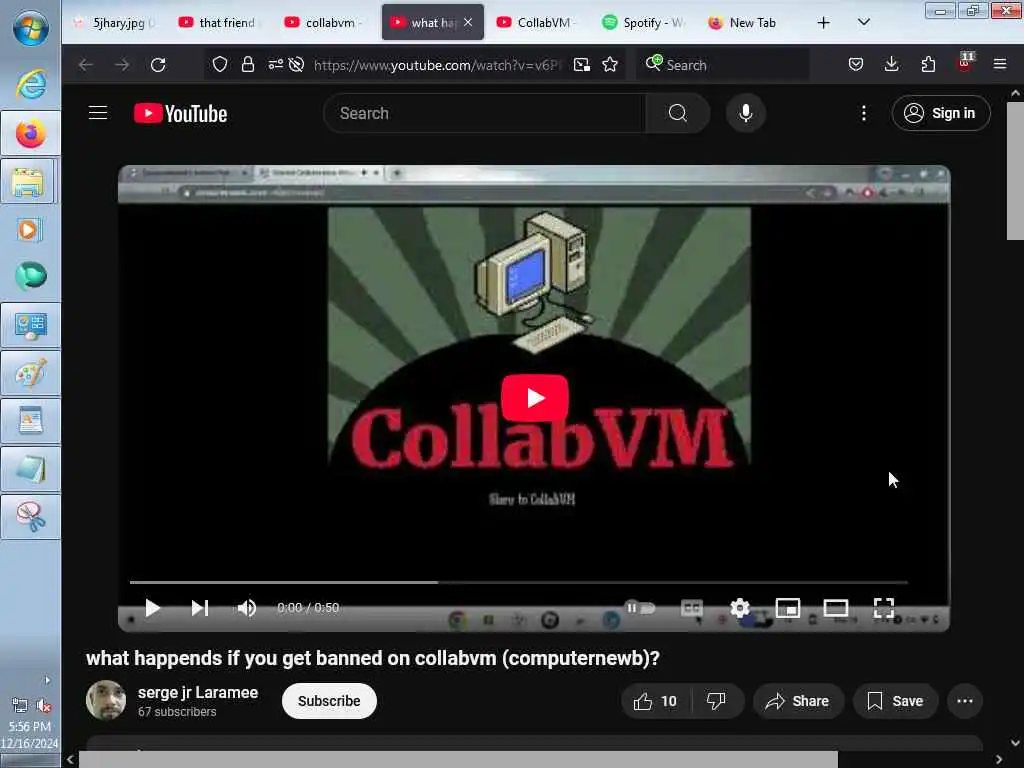Open Windows Explorer from the taskbar
This screenshot has height=768, width=1024.
pyautogui.click(x=28, y=182)
